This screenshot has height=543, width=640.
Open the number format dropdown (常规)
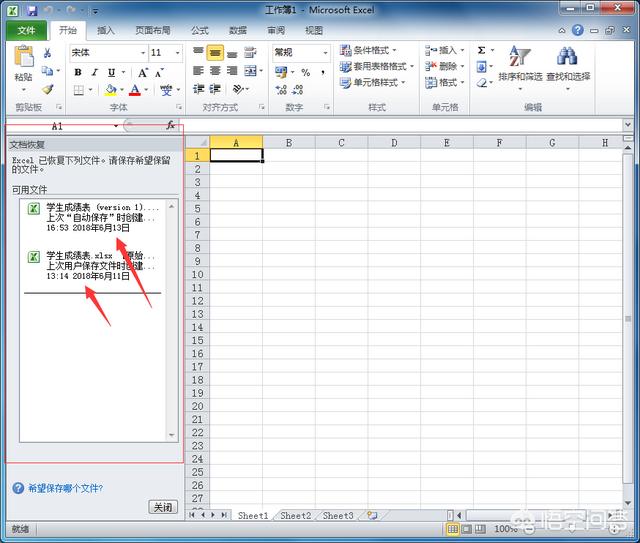[x=326, y=52]
